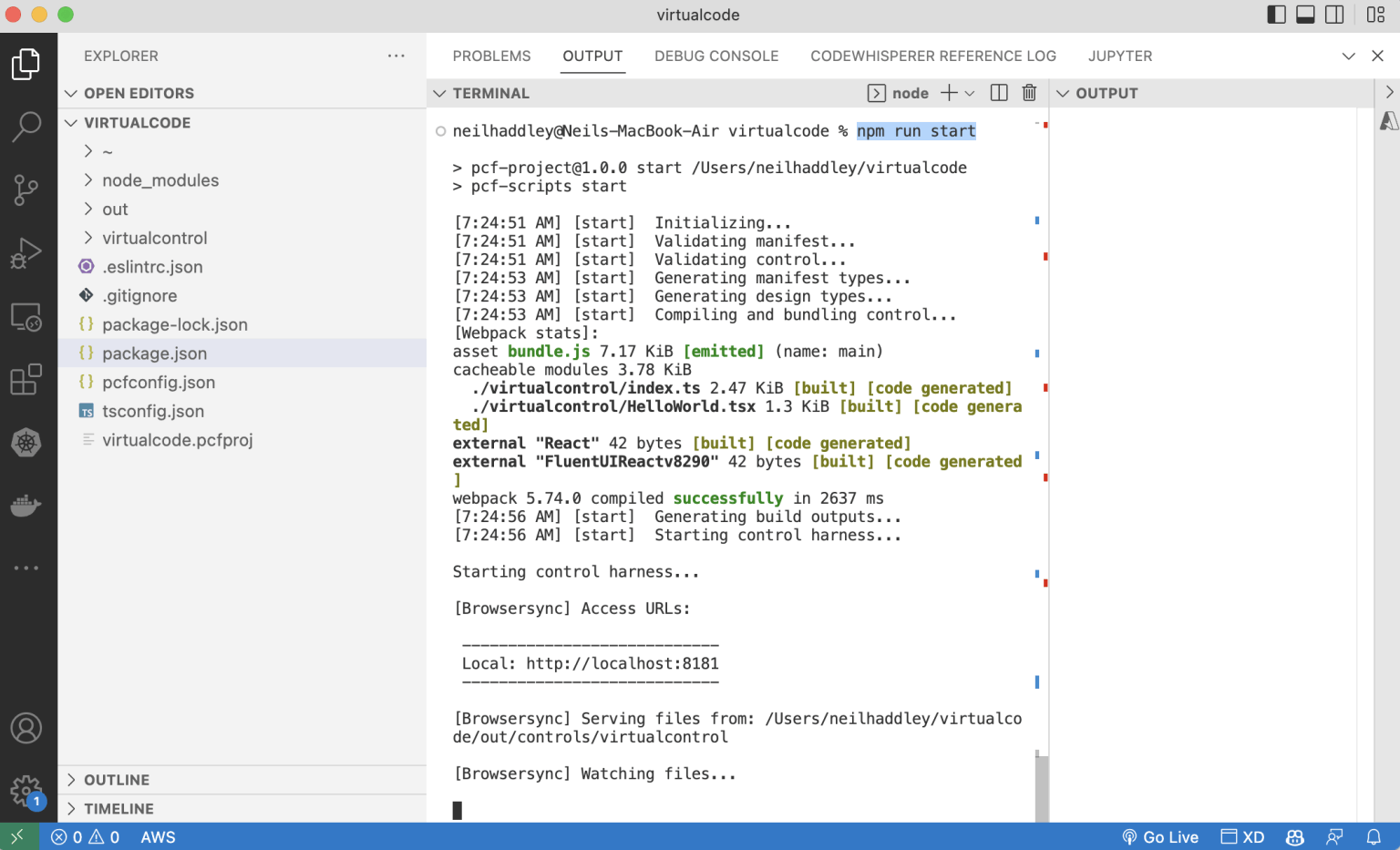The image size is (1400, 850).
Task: Open the tsconfig.json file
Action: coord(153,411)
